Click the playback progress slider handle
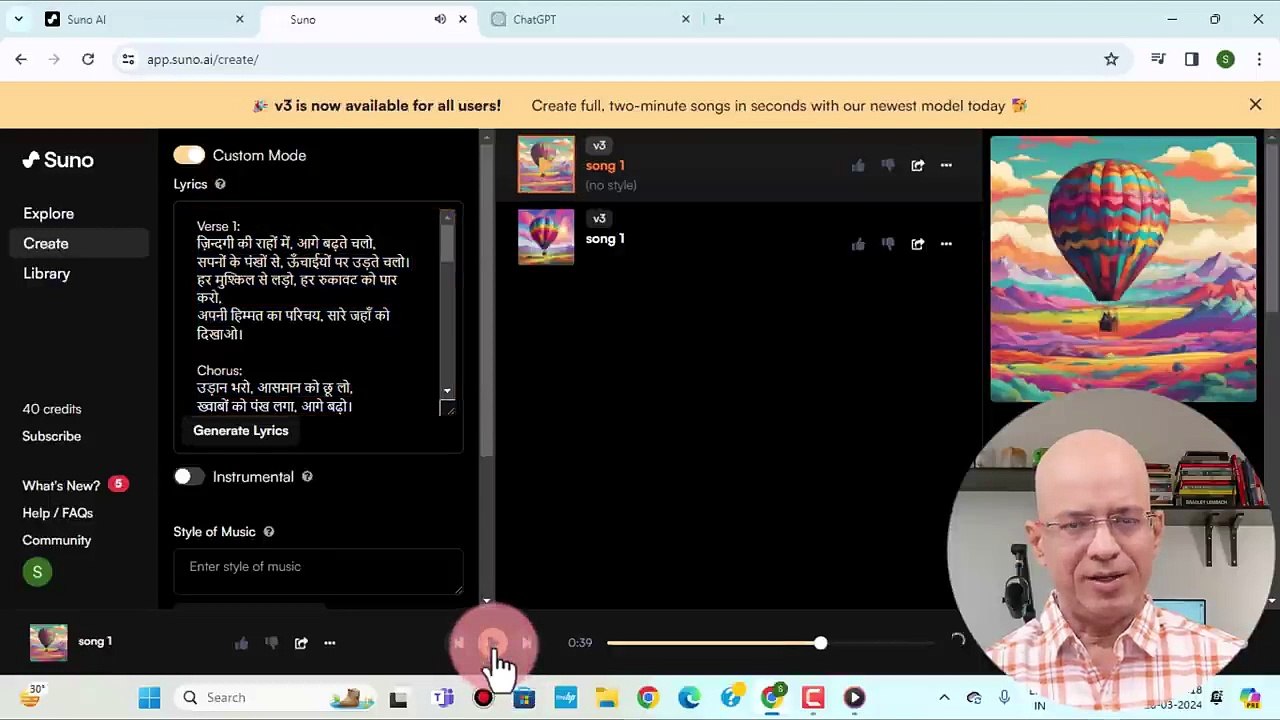Viewport: 1280px width, 720px height. tap(820, 643)
